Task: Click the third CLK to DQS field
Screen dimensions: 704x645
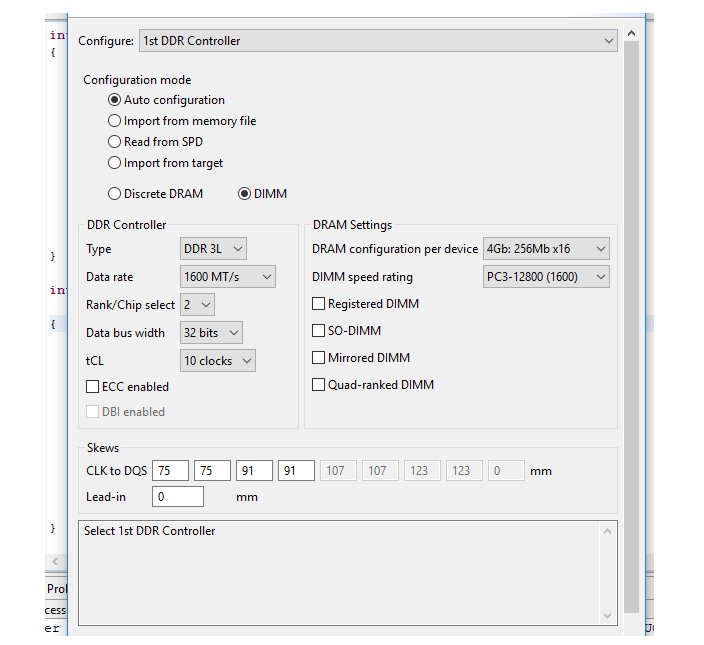Action: click(254, 470)
